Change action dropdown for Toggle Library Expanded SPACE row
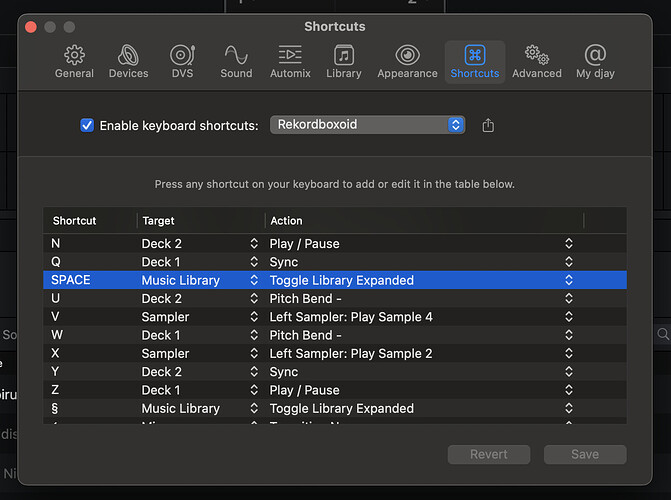 (568, 281)
